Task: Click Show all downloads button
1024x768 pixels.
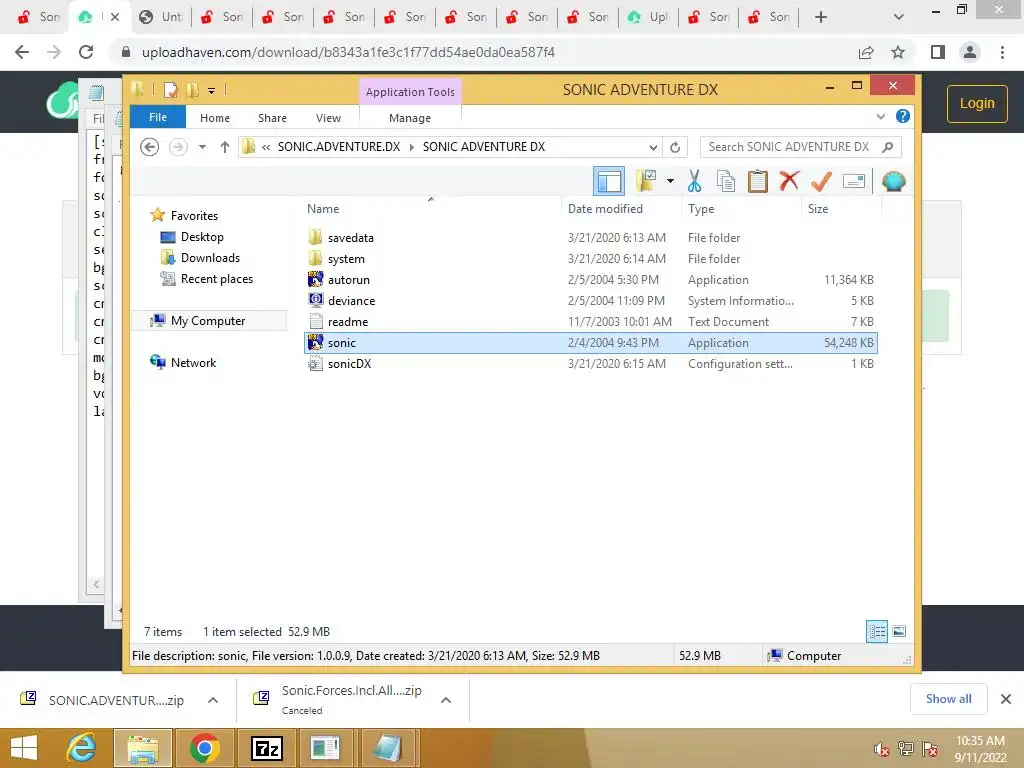Action: point(948,699)
